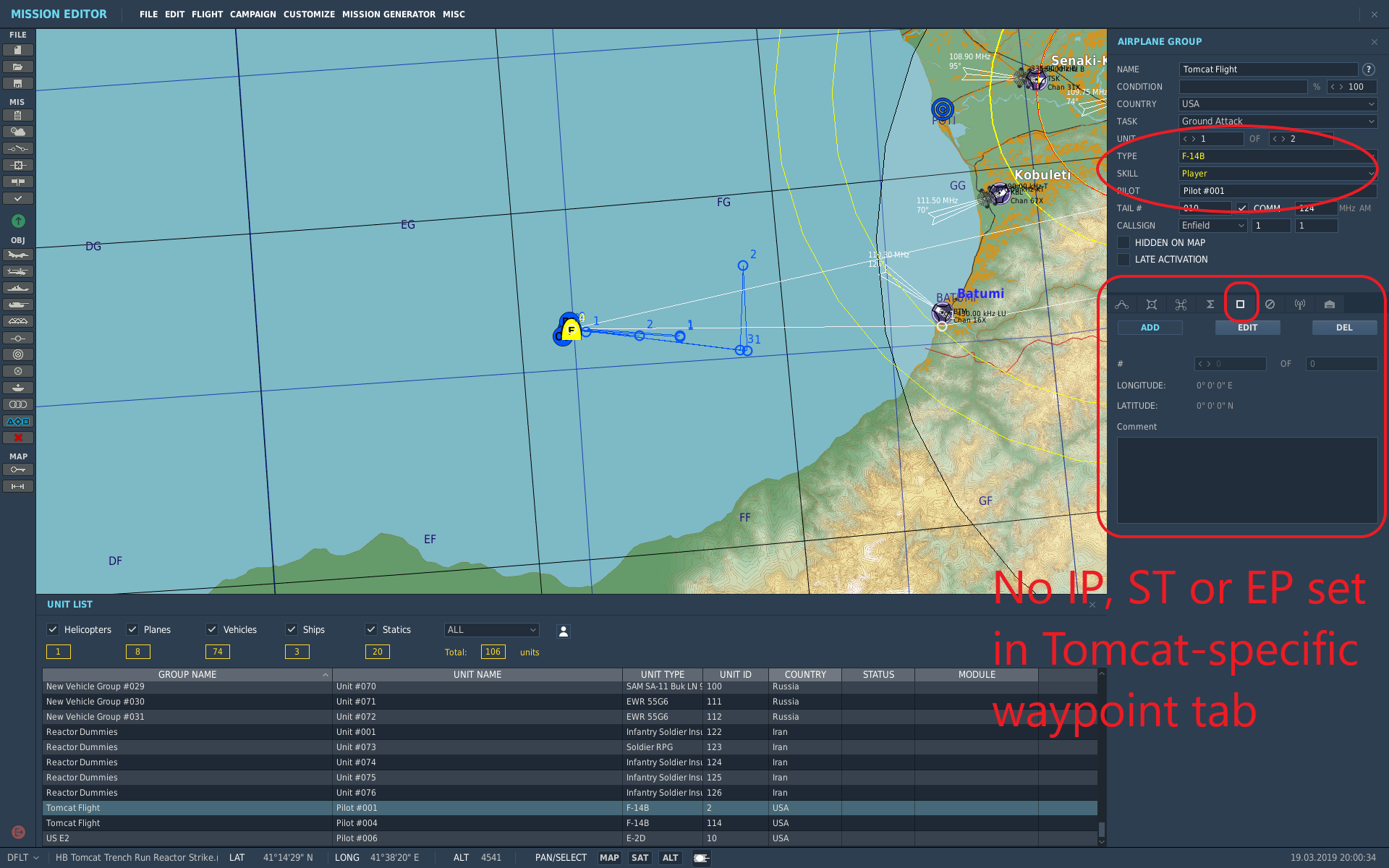Screen dimensions: 1389x868
Task: Sort by the GROUP NAME column header arrow
Action: pyautogui.click(x=326, y=675)
